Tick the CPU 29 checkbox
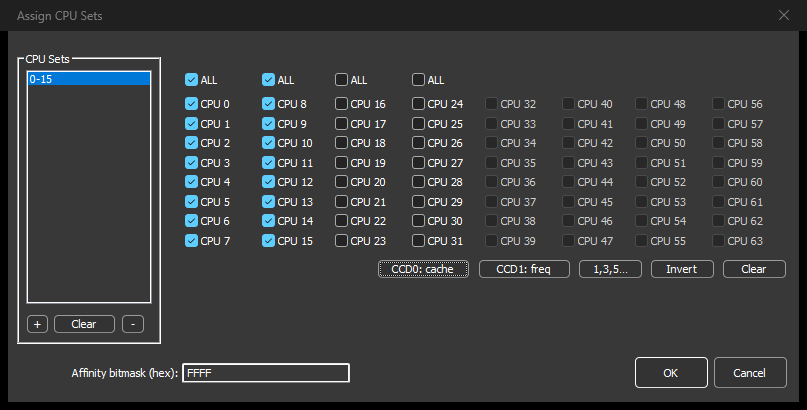The width and height of the screenshot is (807, 410). pos(418,202)
